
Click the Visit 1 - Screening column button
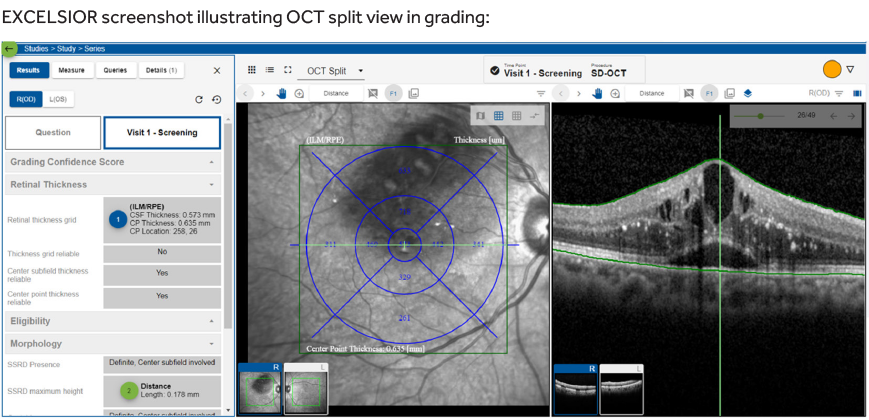[x=162, y=133]
